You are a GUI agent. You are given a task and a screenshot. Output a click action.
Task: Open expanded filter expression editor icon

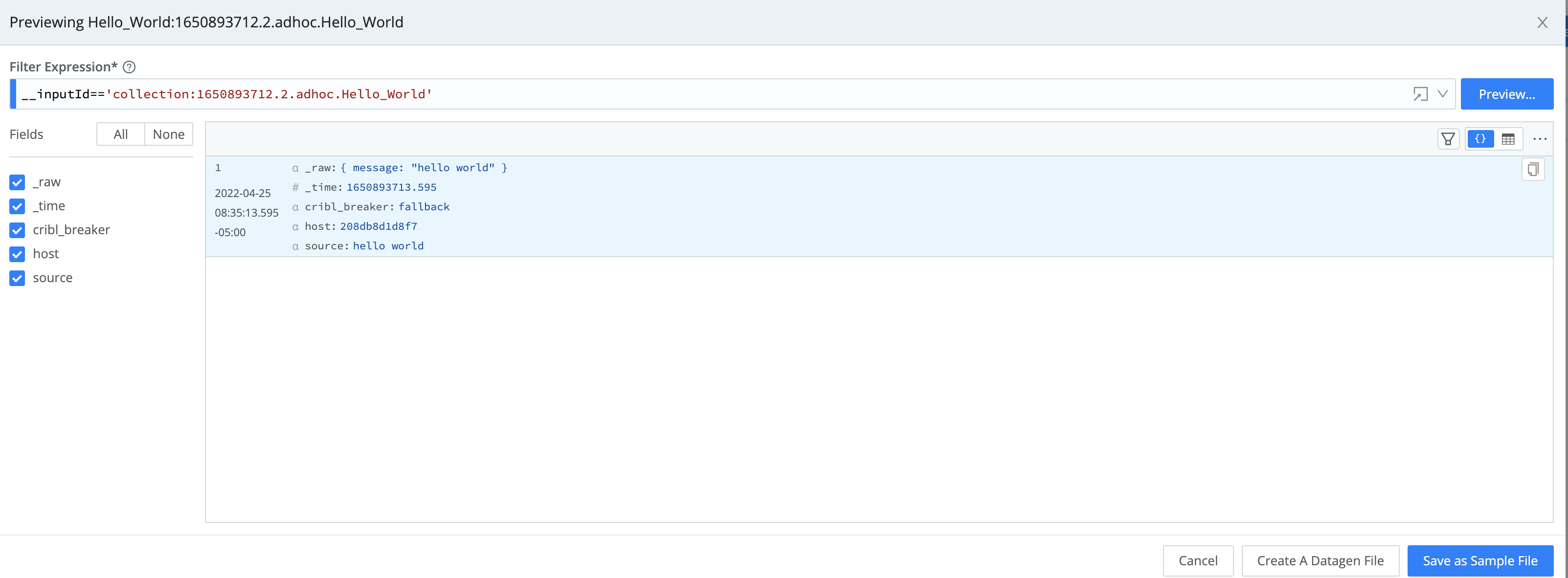(1420, 94)
